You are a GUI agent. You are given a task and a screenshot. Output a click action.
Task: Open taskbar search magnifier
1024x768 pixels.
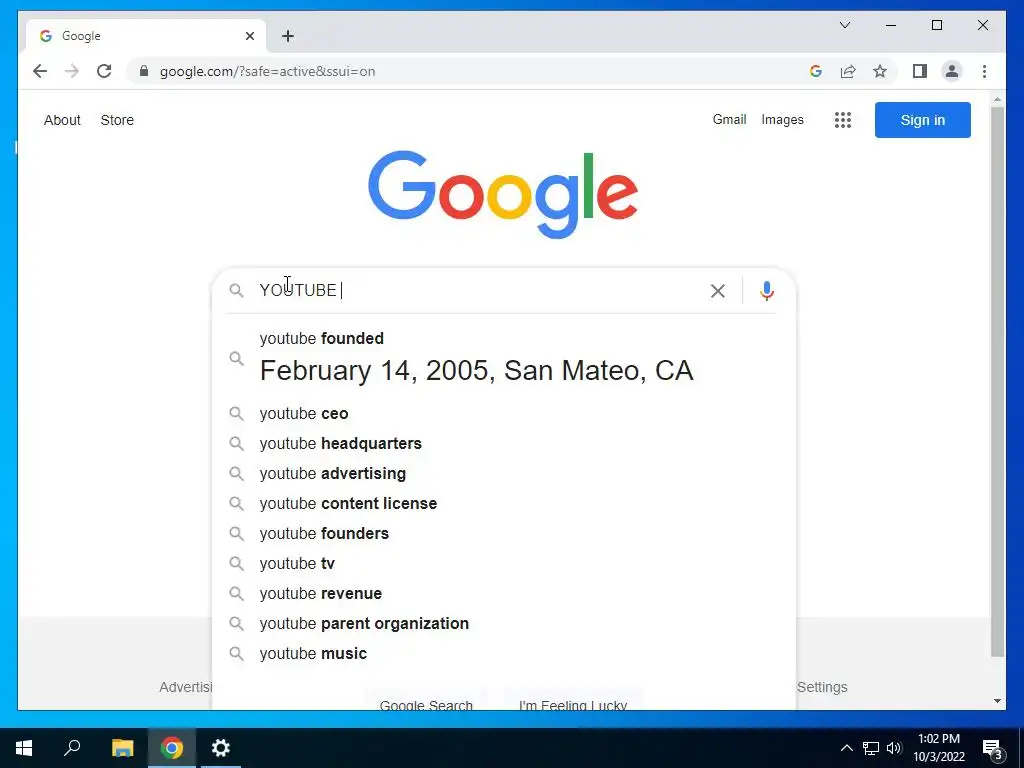[72, 748]
